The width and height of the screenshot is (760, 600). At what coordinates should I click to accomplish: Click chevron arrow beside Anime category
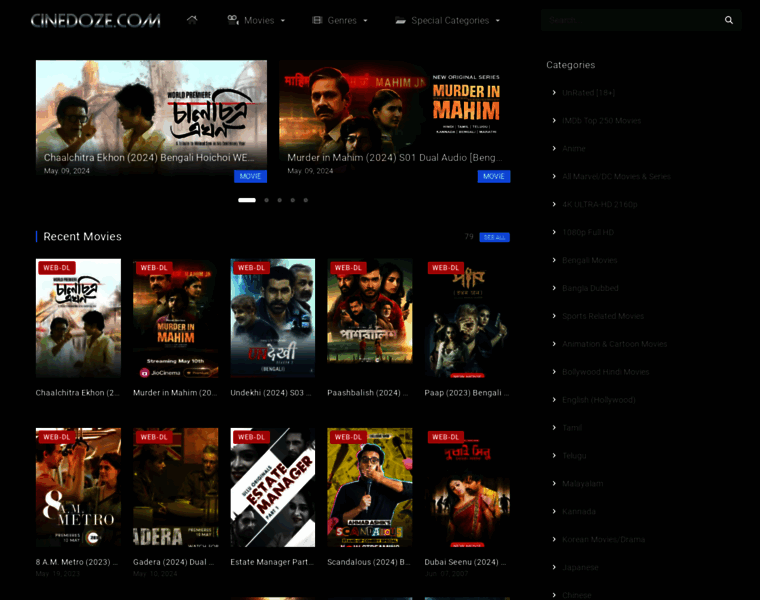(x=554, y=148)
